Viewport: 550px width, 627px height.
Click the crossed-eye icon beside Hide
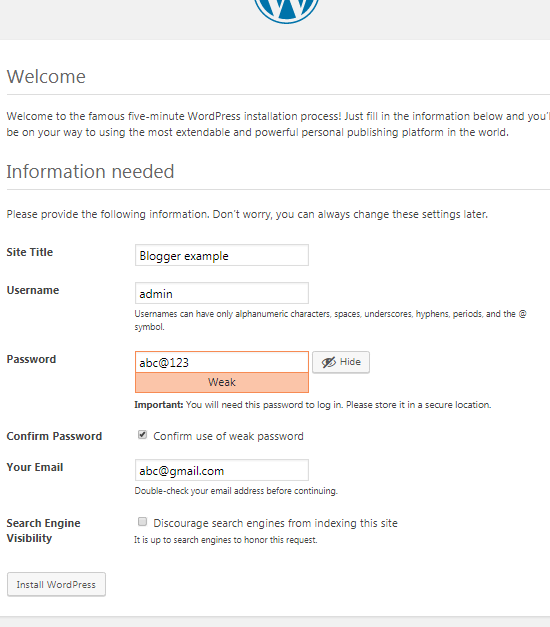point(329,362)
